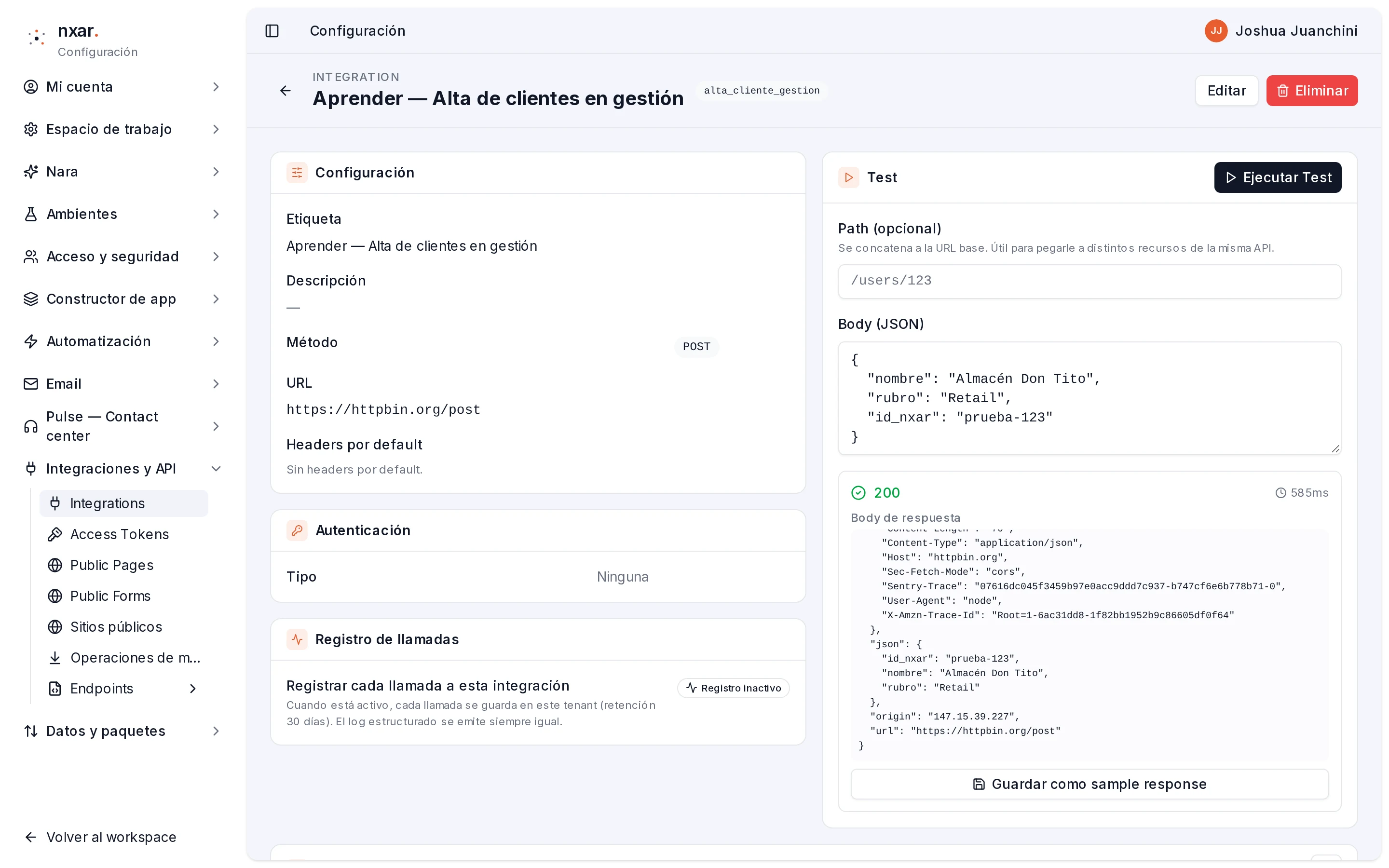Grab the Body textarea resize handle
This screenshot has width=1389, height=868.
(1335, 449)
